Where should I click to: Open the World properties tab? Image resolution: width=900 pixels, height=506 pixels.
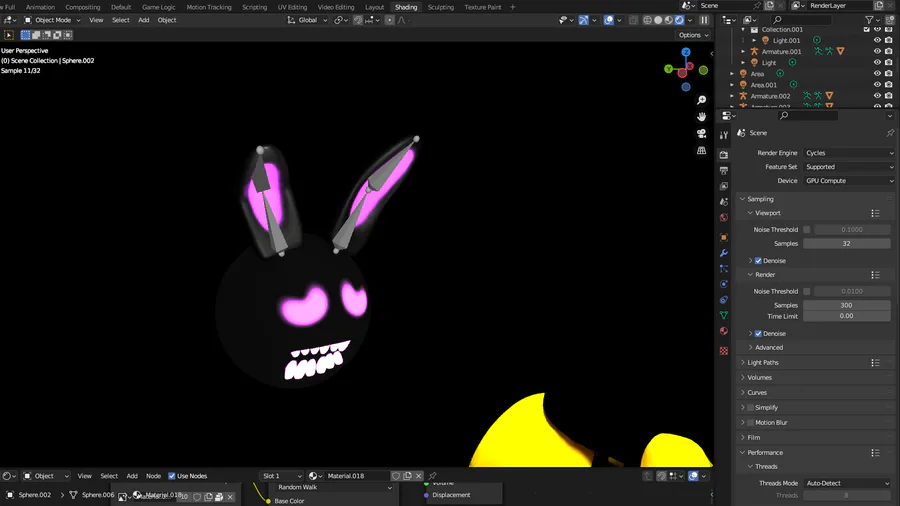[724, 217]
